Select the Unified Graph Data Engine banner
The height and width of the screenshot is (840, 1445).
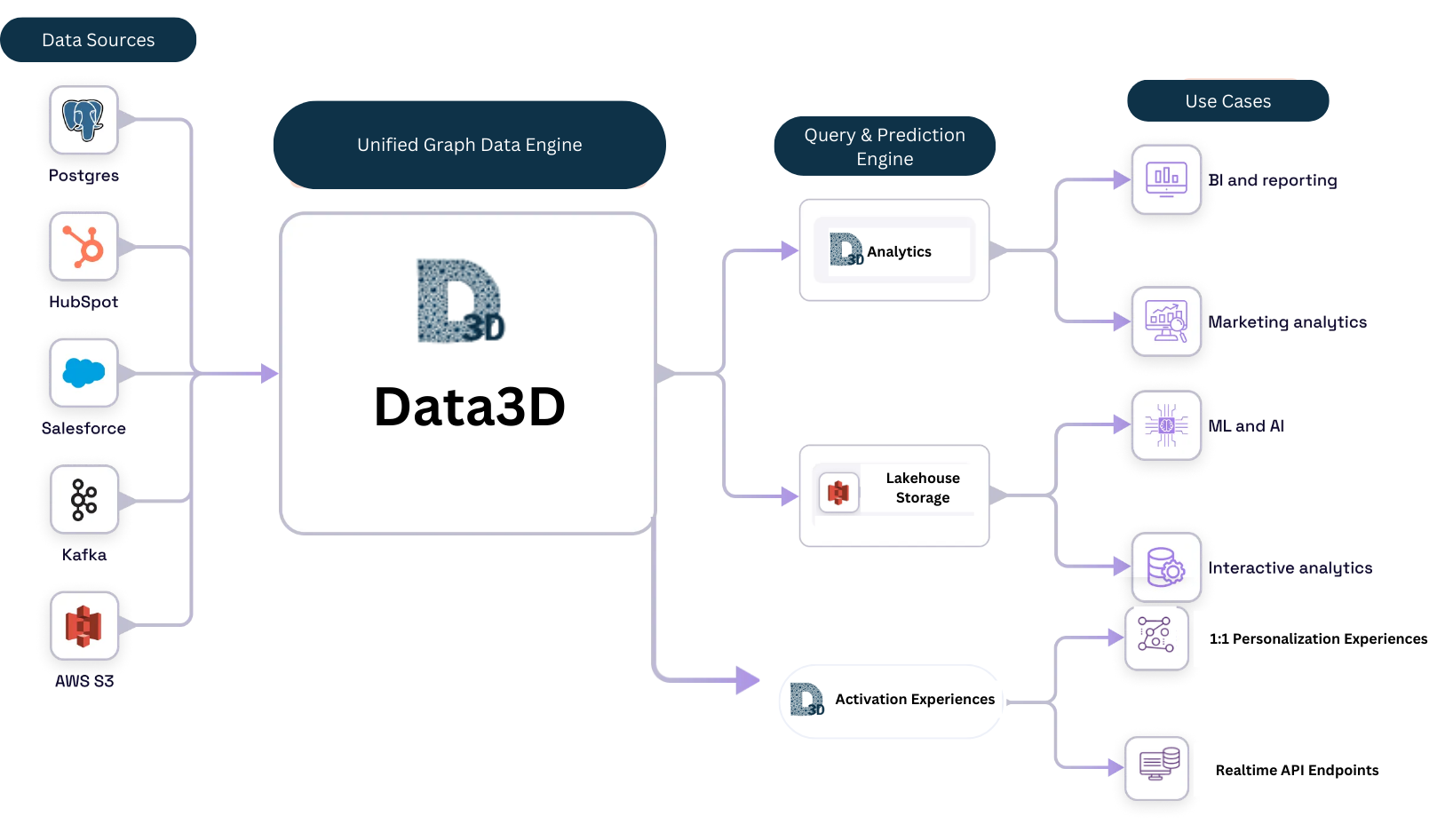[469, 144]
